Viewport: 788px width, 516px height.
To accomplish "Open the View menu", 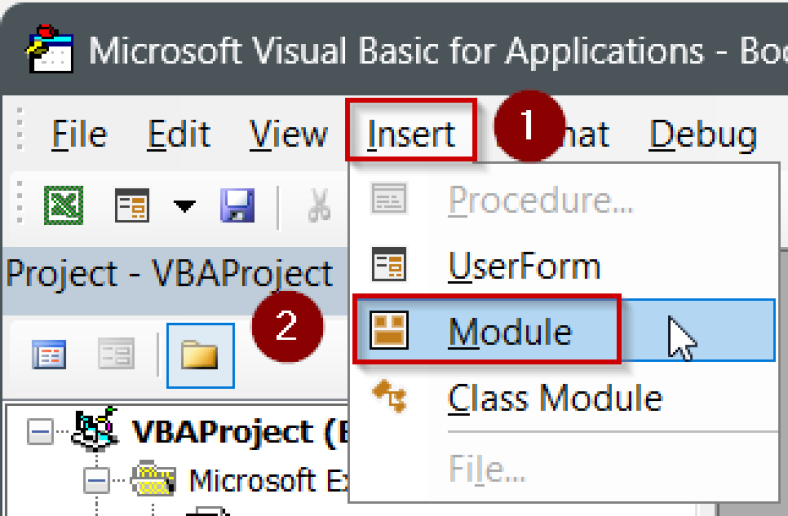I will (288, 134).
